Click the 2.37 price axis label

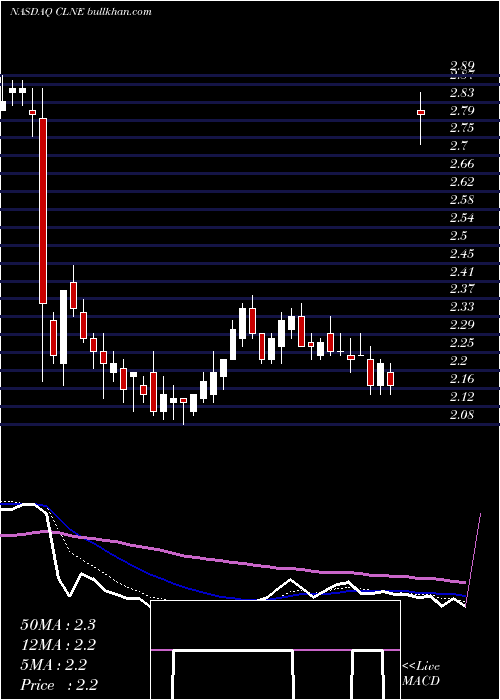coord(462,289)
